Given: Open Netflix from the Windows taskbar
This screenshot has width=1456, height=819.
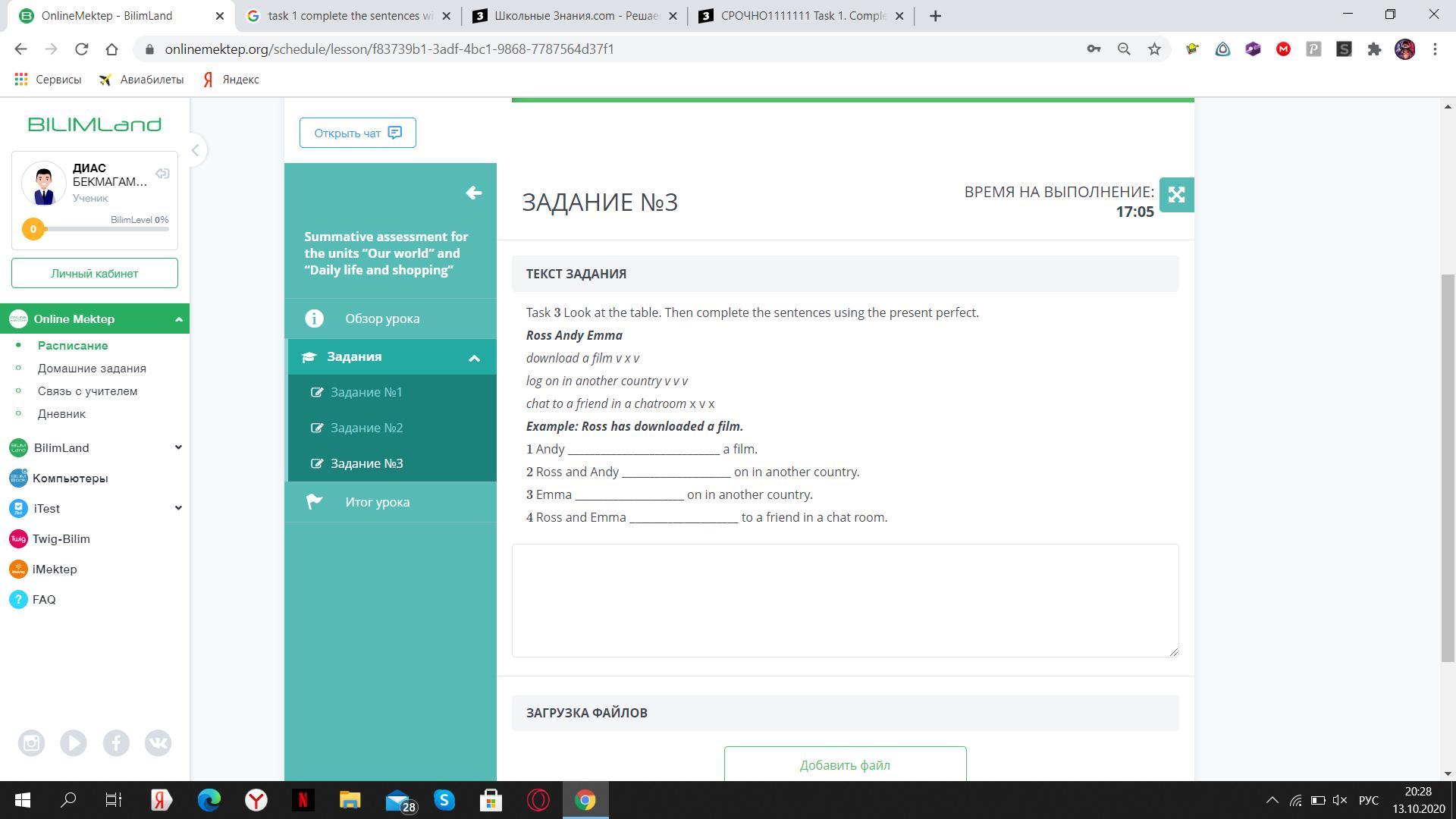Looking at the screenshot, I should coord(303,800).
